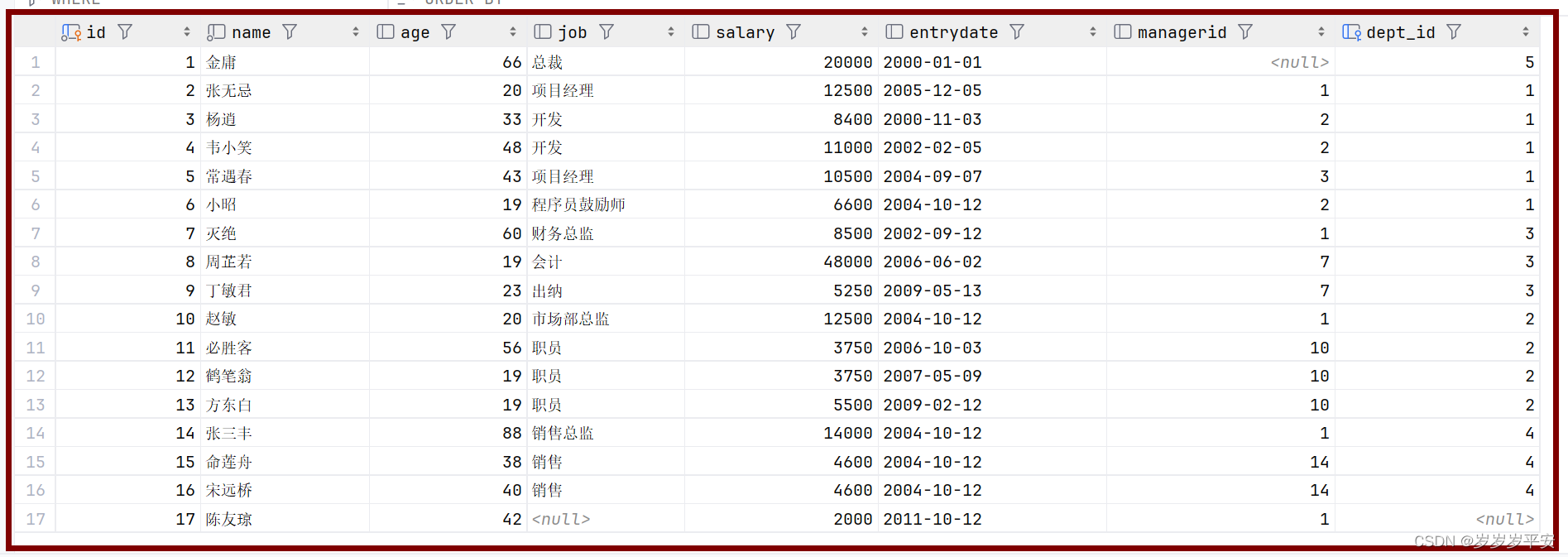
Task: Toggle sort arrows on managerid column
Action: coord(1321,32)
